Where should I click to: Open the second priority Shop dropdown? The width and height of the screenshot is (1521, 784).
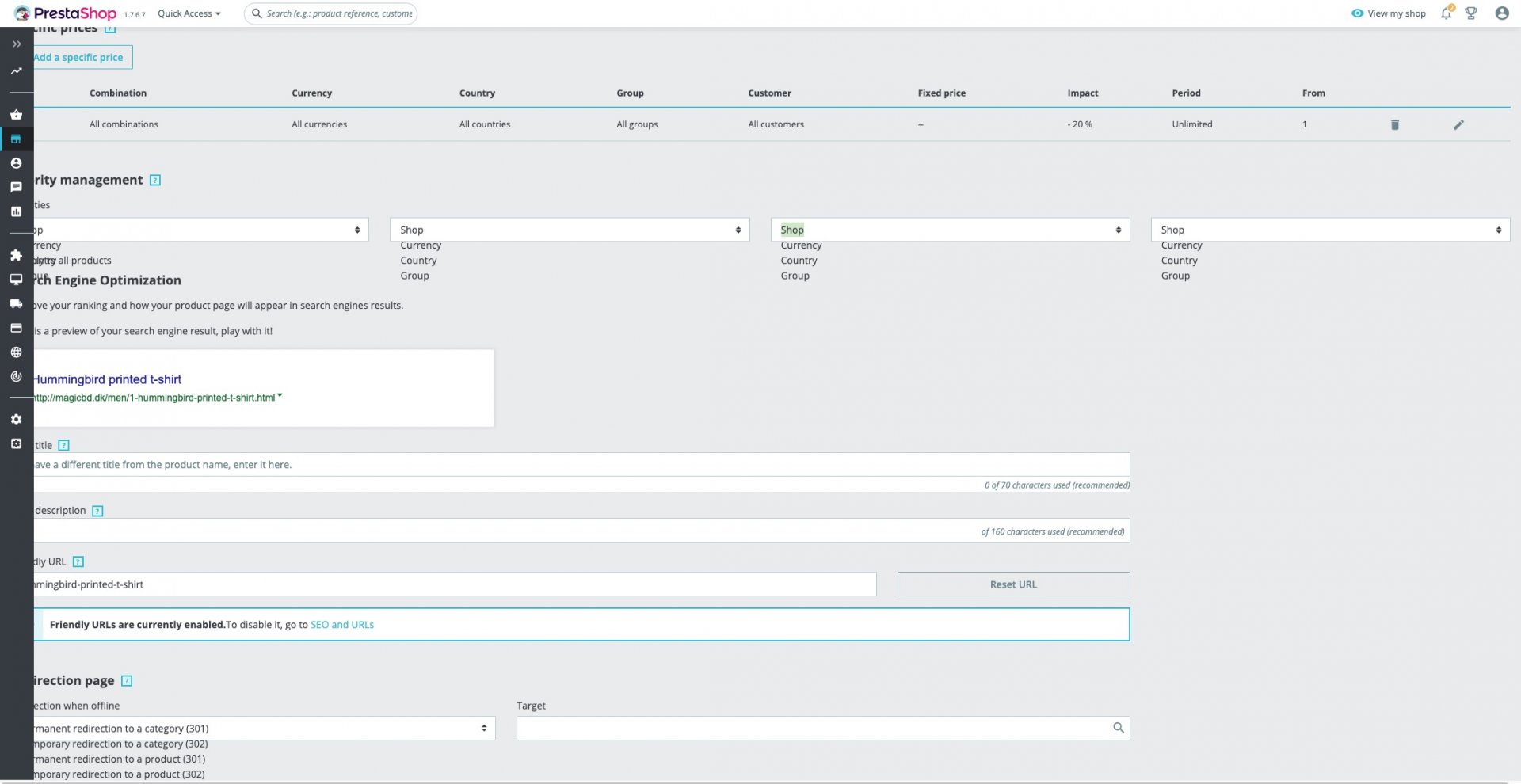(x=570, y=230)
